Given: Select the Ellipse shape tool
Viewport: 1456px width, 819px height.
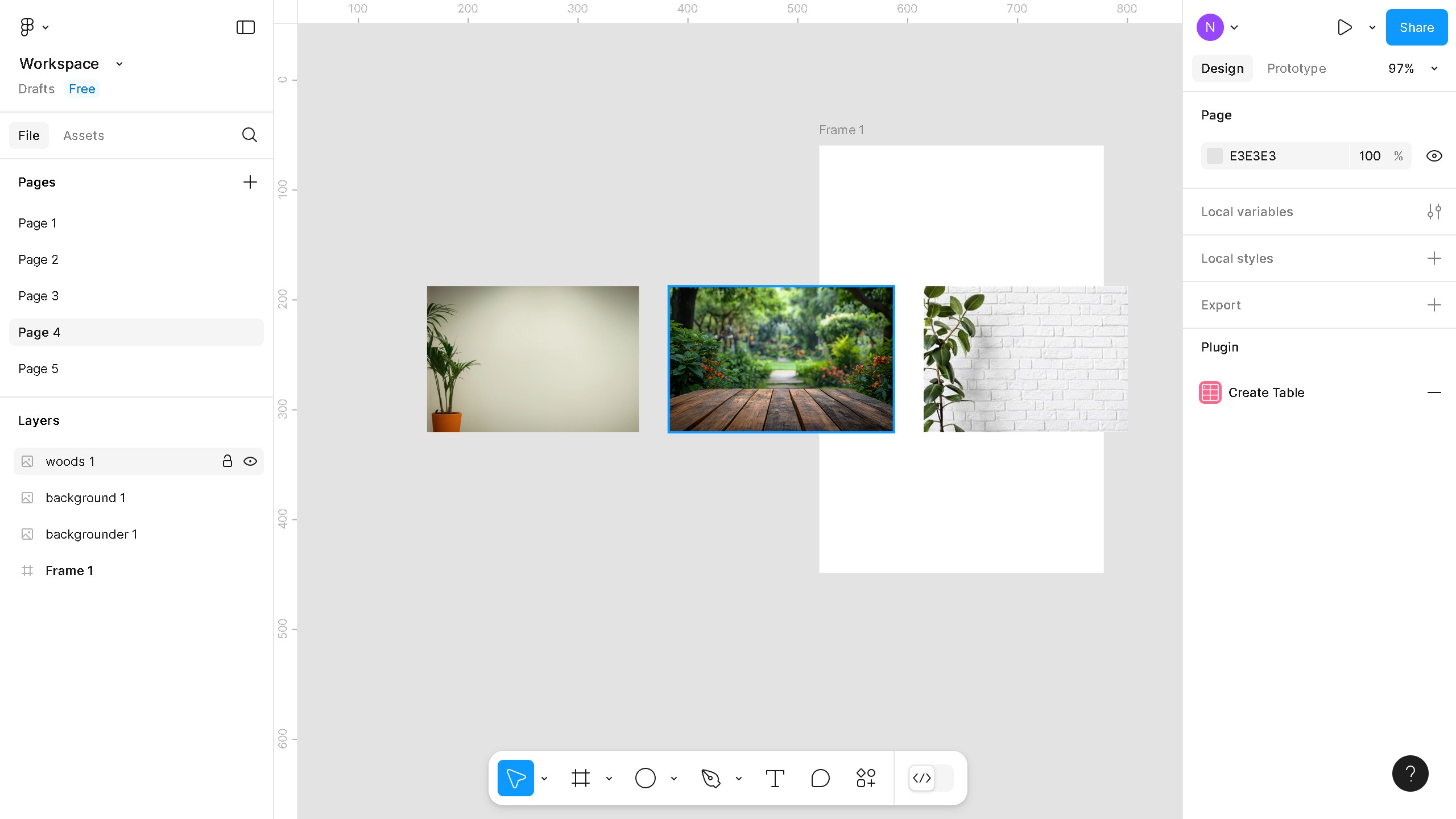Looking at the screenshot, I should pyautogui.click(x=645, y=778).
